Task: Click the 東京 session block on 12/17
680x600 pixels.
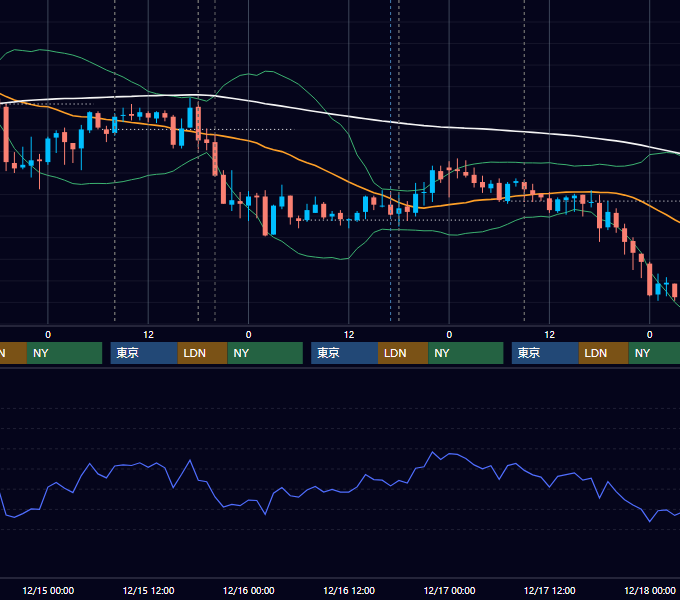Action: [545, 353]
